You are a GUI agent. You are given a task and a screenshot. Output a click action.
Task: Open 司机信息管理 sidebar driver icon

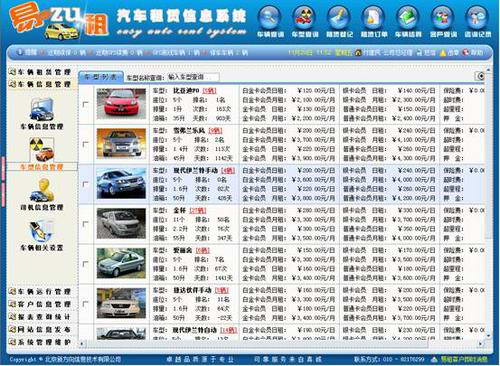(x=42, y=190)
